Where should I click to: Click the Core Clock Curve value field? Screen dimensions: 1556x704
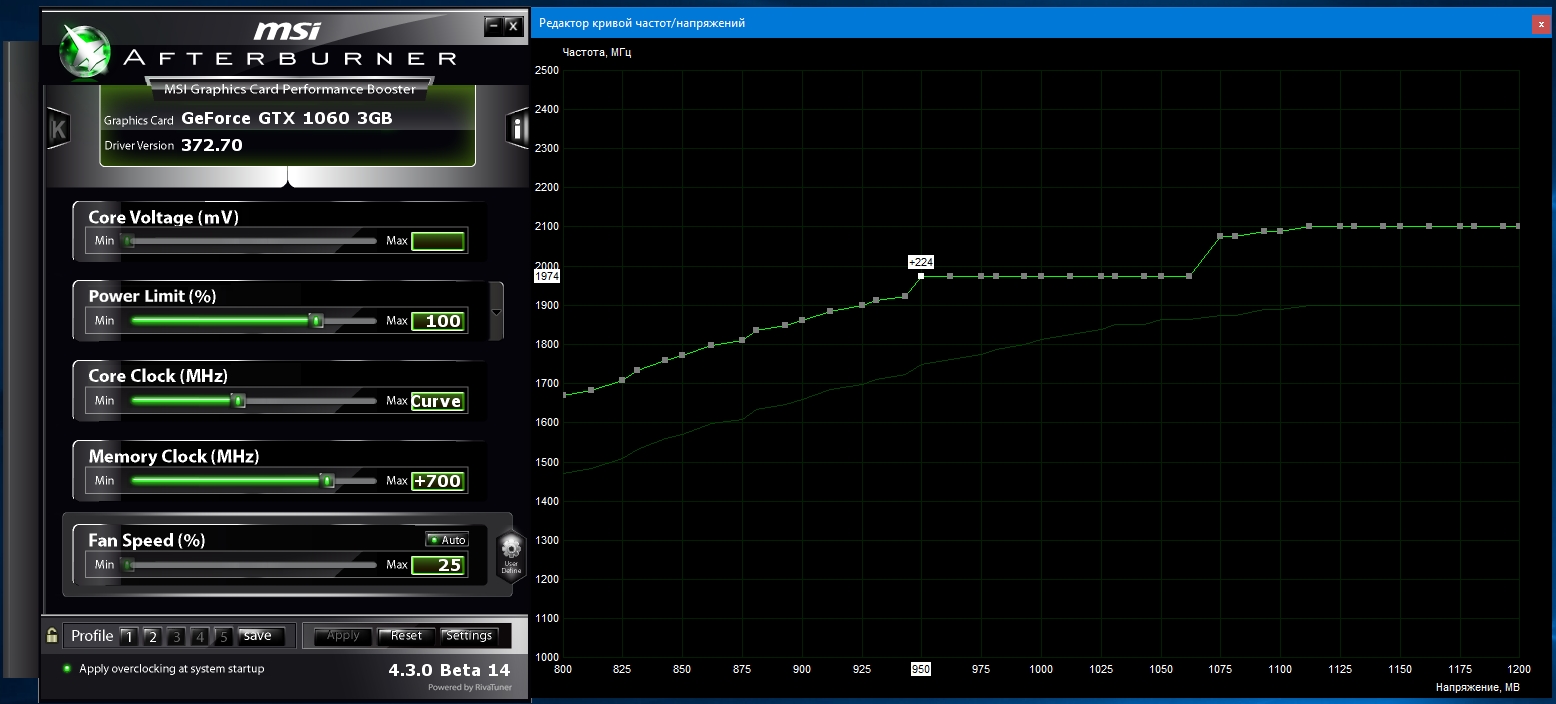[x=438, y=401]
